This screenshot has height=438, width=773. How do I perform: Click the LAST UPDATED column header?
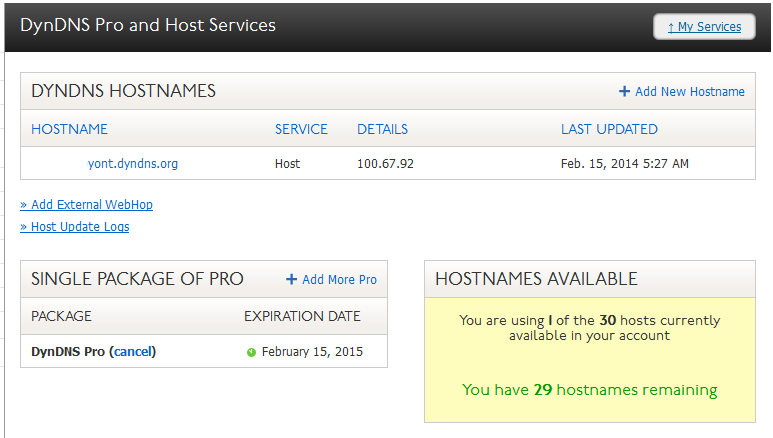pyautogui.click(x=609, y=129)
